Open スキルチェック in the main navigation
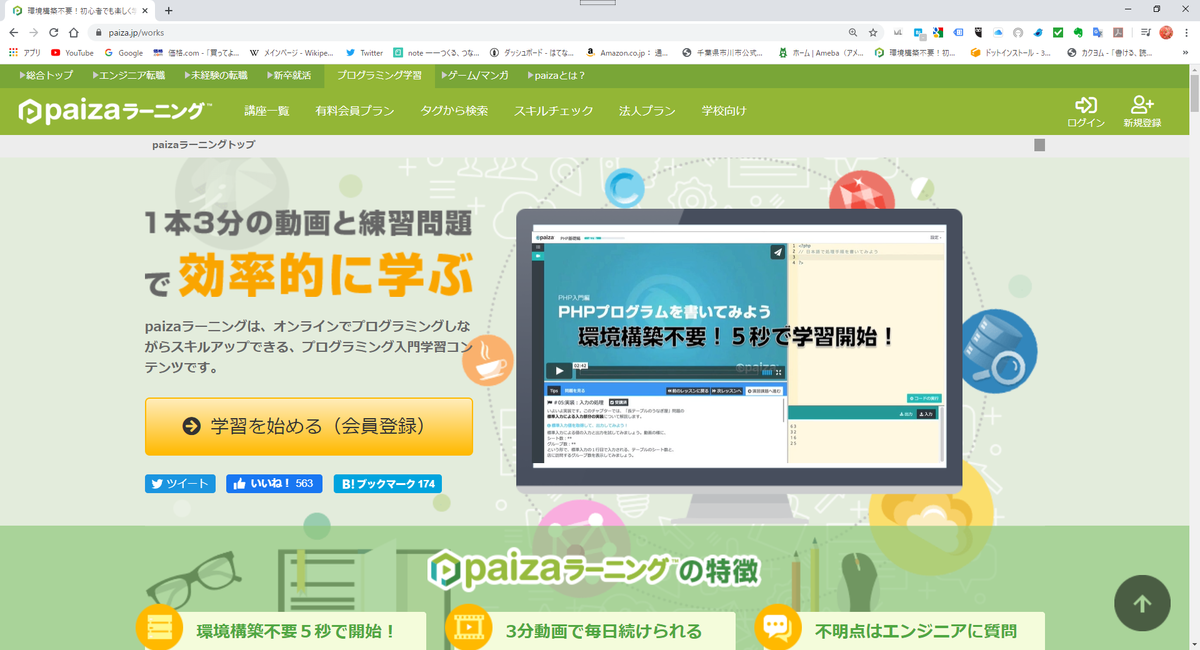The image size is (1200, 650). coord(553,111)
